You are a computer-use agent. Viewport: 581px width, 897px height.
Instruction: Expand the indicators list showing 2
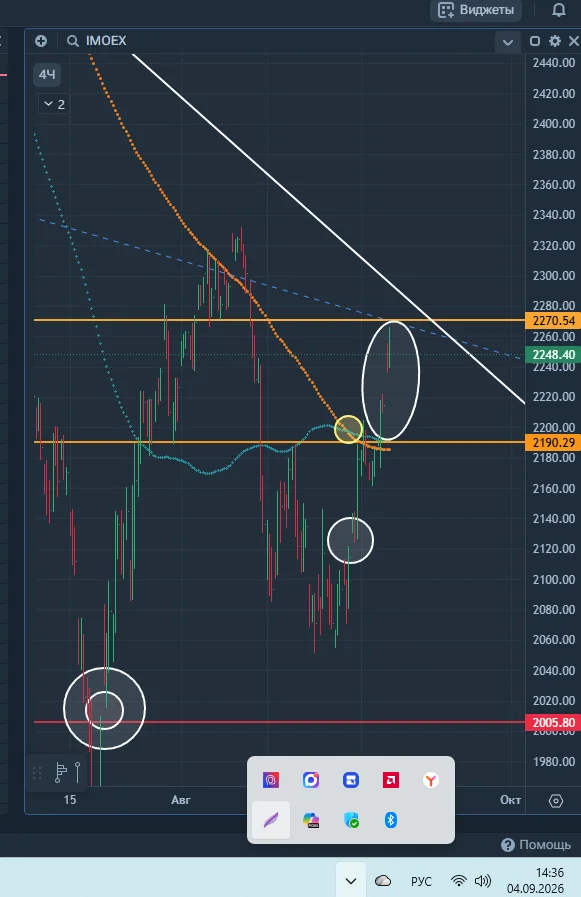(x=54, y=104)
